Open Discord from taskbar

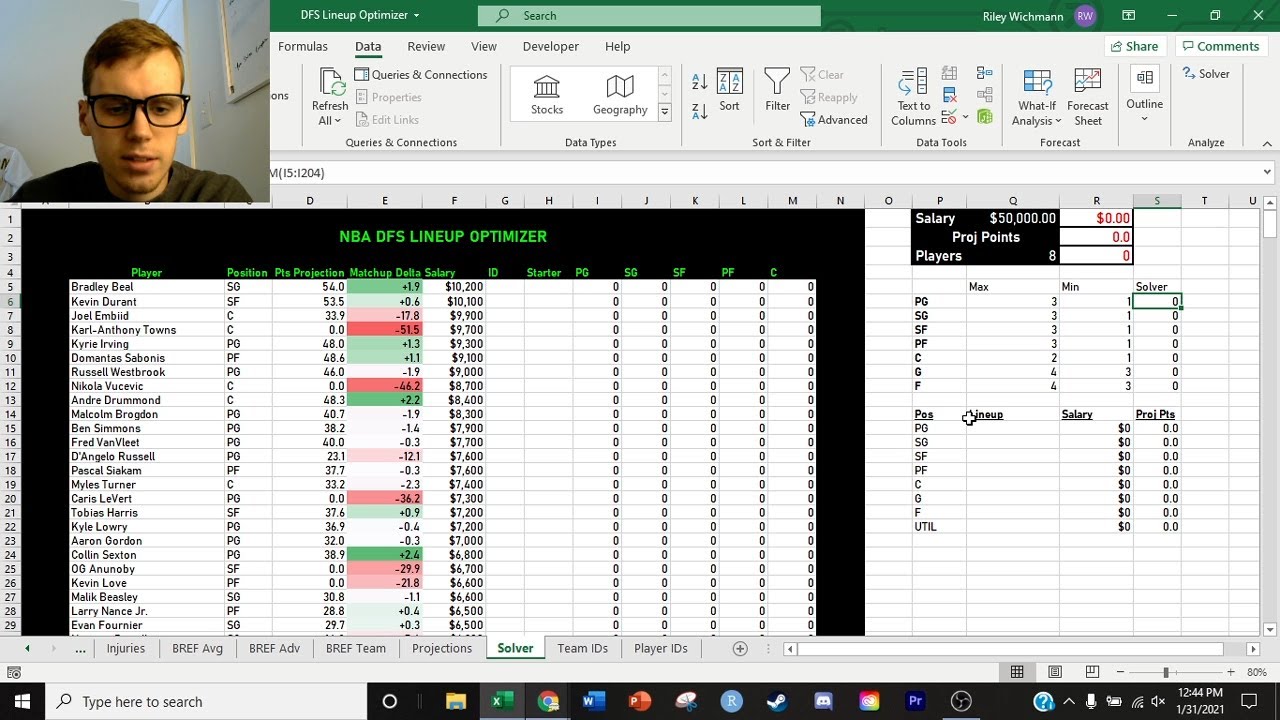(x=823, y=701)
